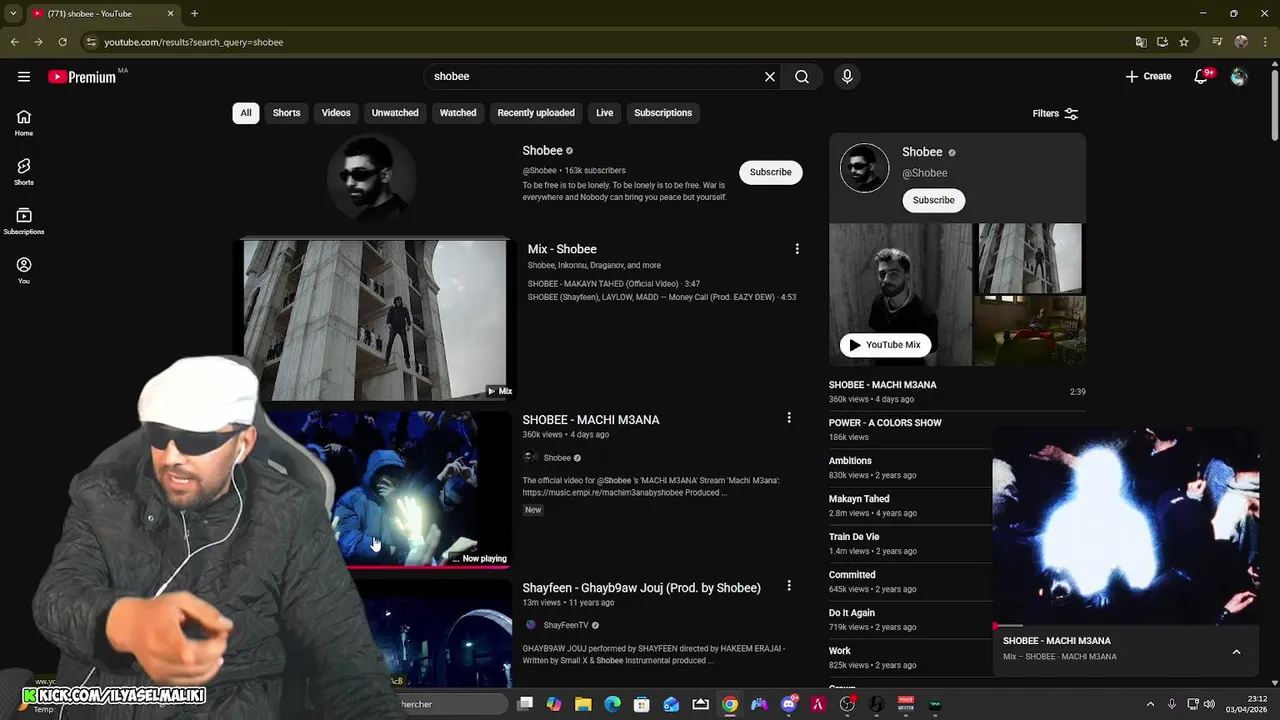1280x720 pixels.
Task: Go to the YouTube Premium logo home
Action: point(83,77)
